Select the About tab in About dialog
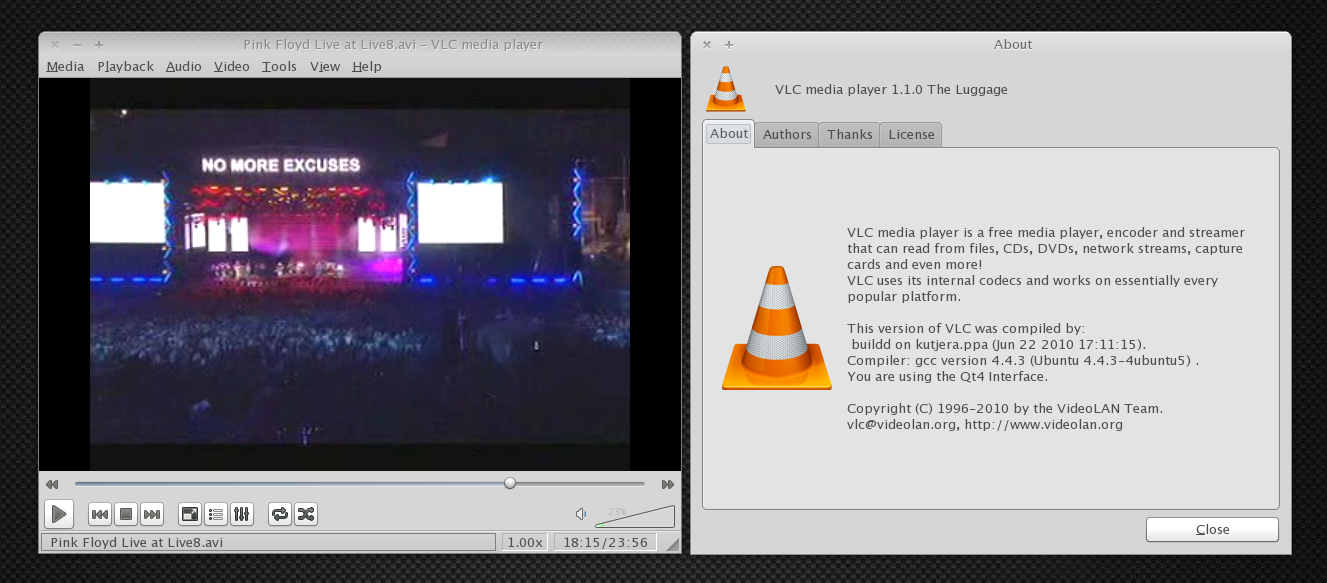 click(x=729, y=134)
